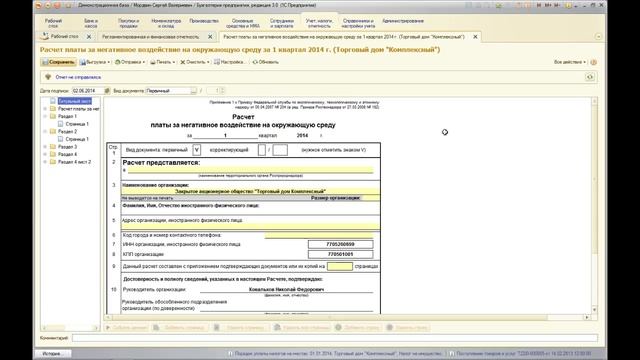
Task: Click the Титульный лист page icon
Action: click(x=53, y=101)
